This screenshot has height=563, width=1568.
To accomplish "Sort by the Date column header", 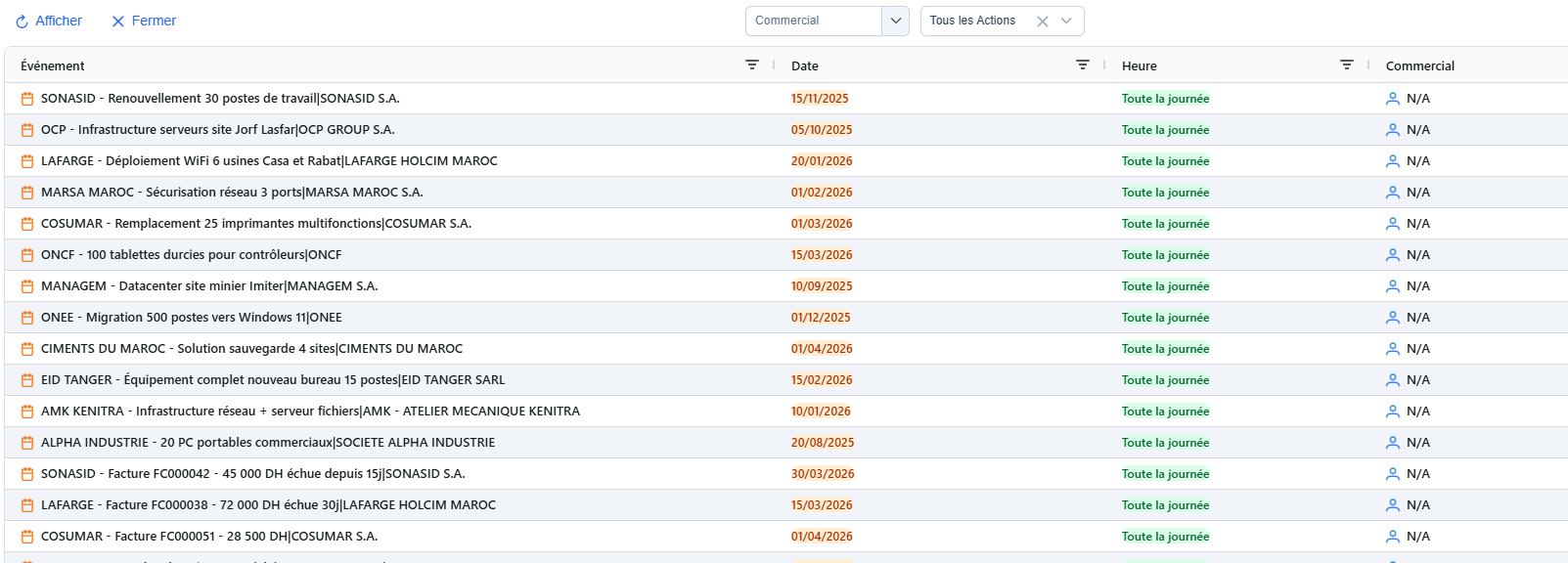I will coord(805,65).
